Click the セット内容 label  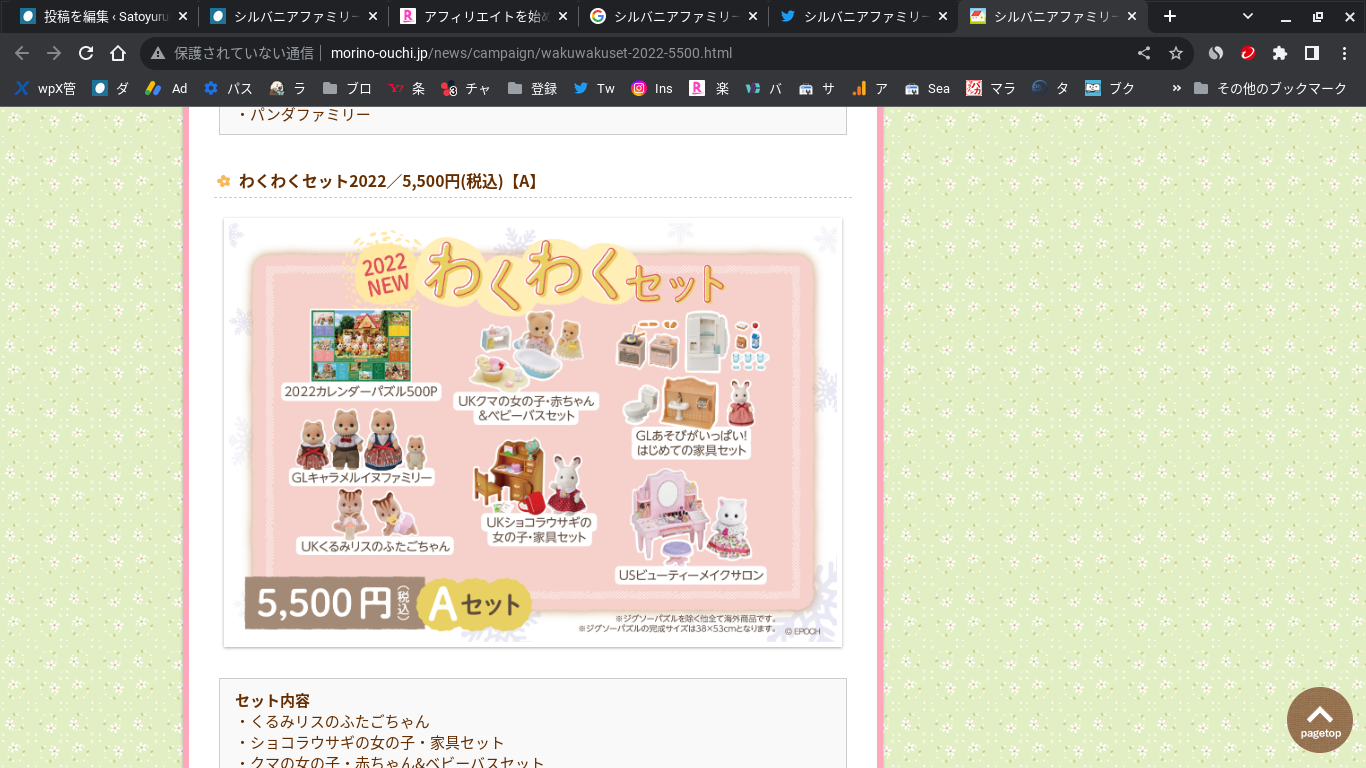pyautogui.click(x=273, y=700)
